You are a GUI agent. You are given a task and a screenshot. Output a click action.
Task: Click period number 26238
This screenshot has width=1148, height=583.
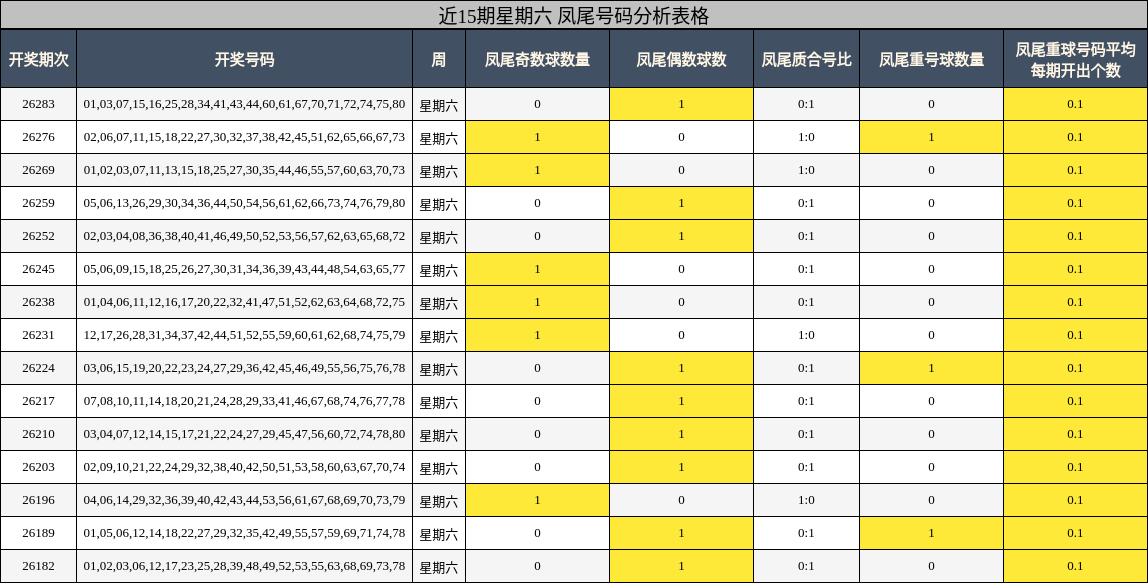click(x=38, y=302)
